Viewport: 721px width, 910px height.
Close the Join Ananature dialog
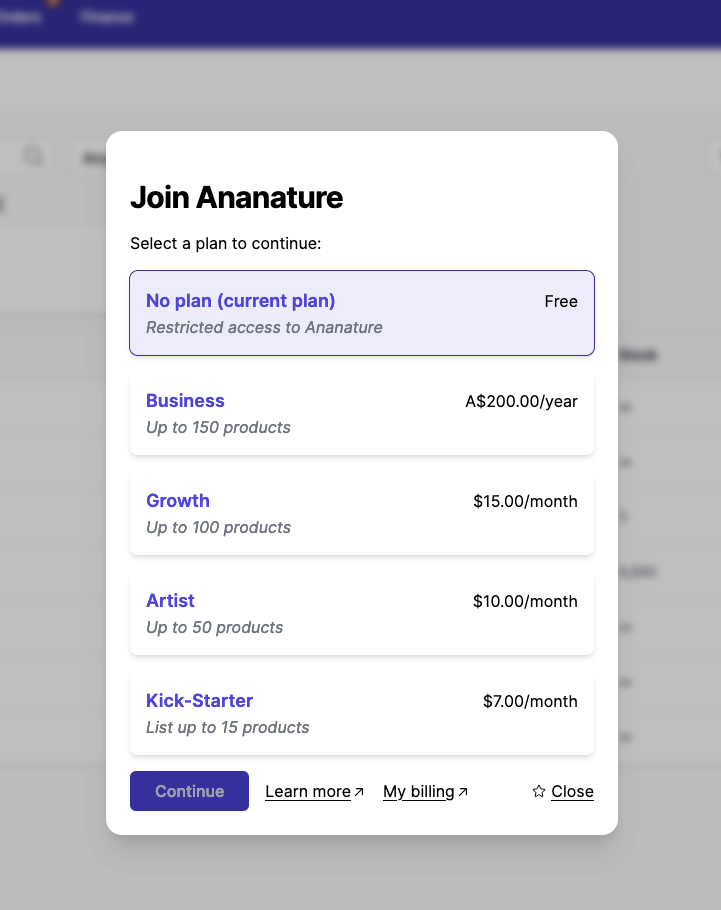tap(573, 791)
